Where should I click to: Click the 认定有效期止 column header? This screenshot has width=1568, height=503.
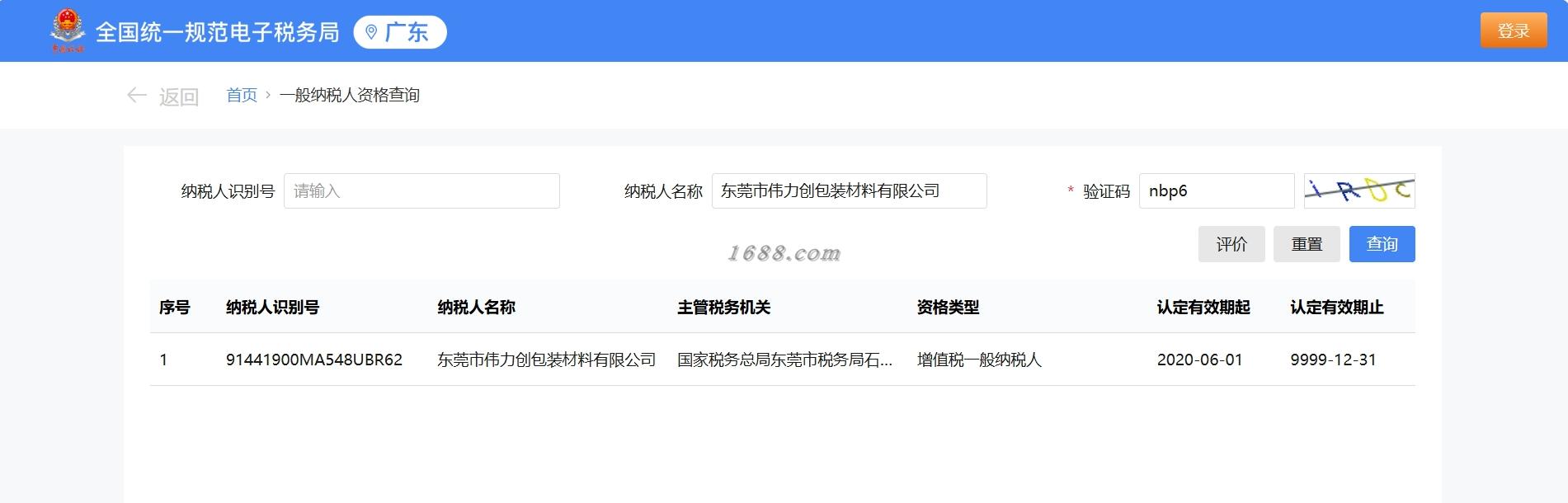tap(1337, 307)
